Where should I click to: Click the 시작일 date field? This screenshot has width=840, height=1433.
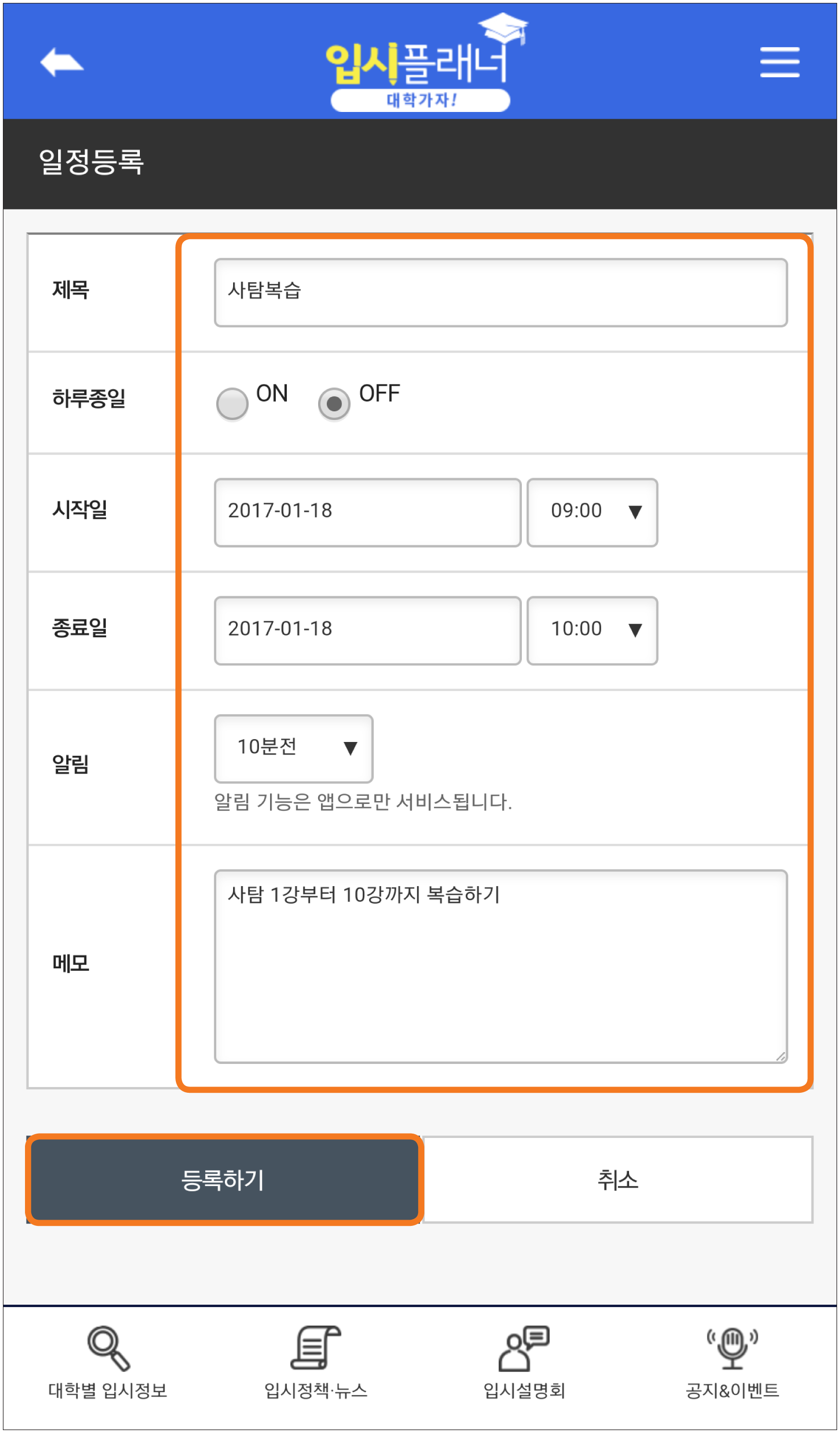[368, 512]
